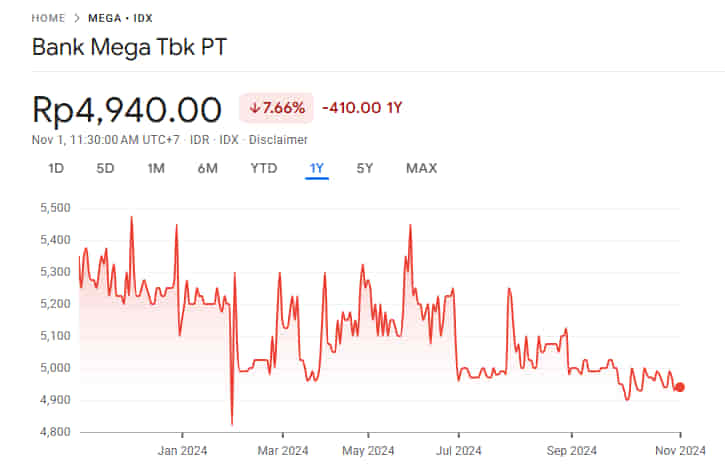This screenshot has height=469, width=725.
Task: Show the YTD price range
Action: pos(263,168)
